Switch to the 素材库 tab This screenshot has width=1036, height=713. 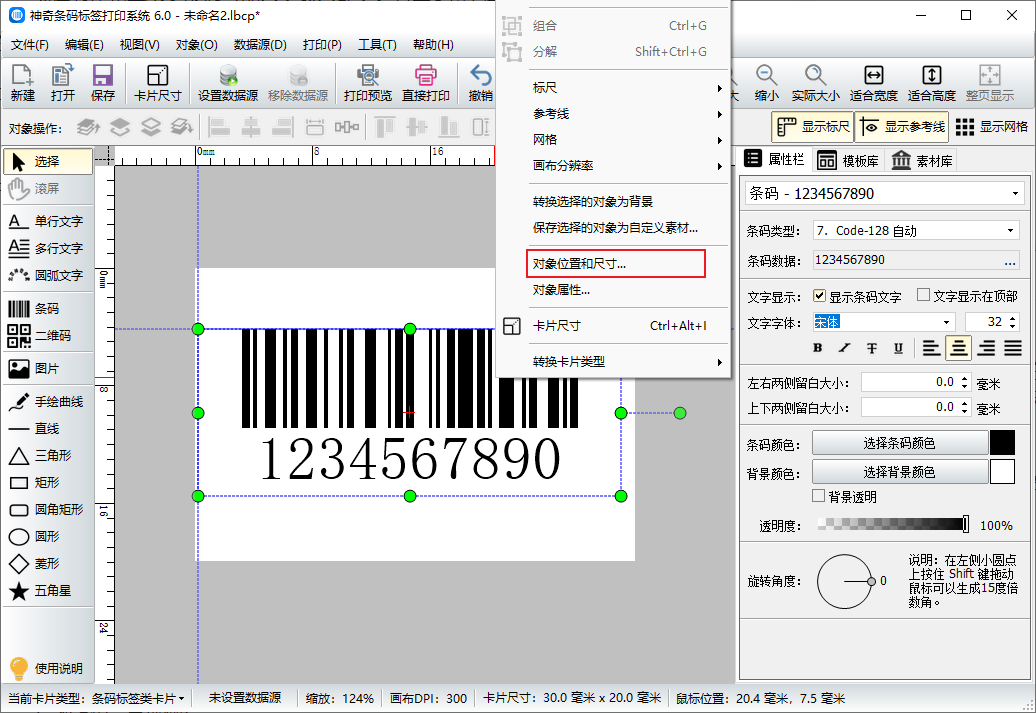922,160
